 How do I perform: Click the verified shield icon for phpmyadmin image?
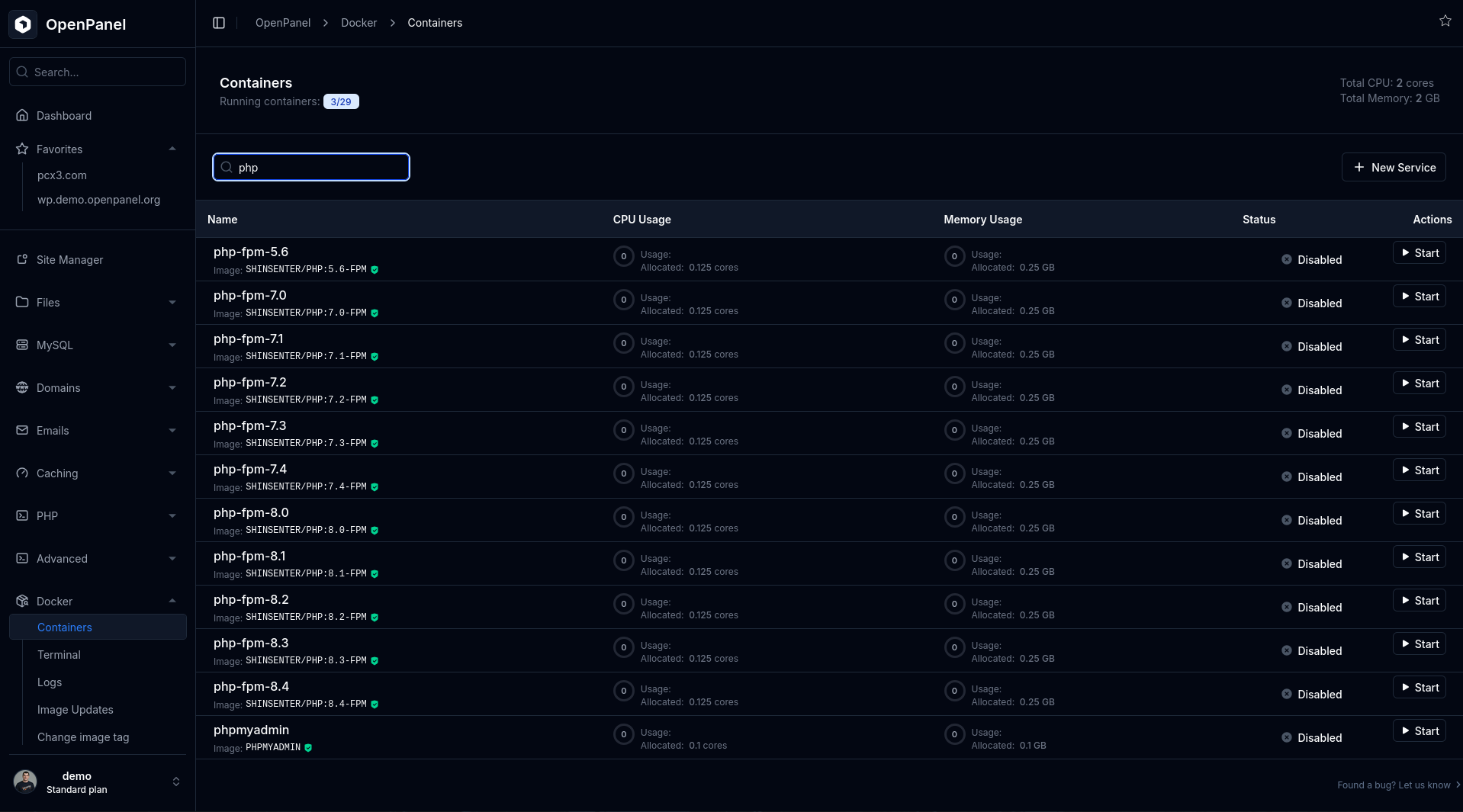click(x=308, y=748)
